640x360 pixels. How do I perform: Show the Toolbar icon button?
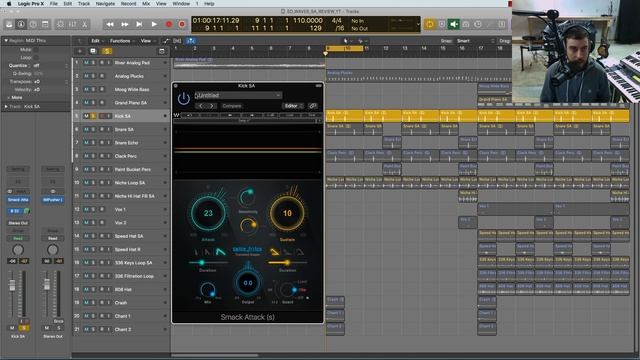(45, 24)
